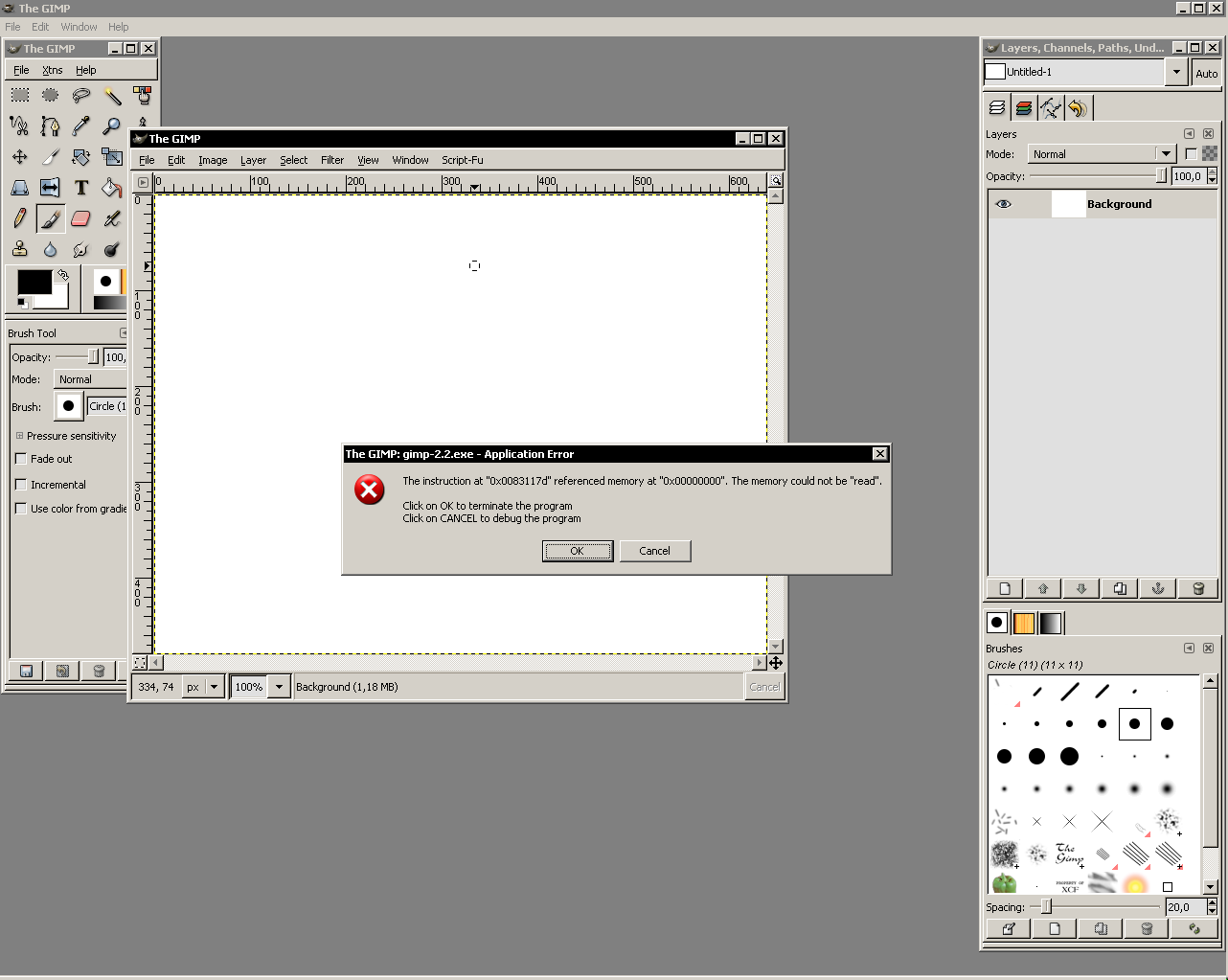
Task: Click the foreground black color swatch
Action: click(x=34, y=282)
